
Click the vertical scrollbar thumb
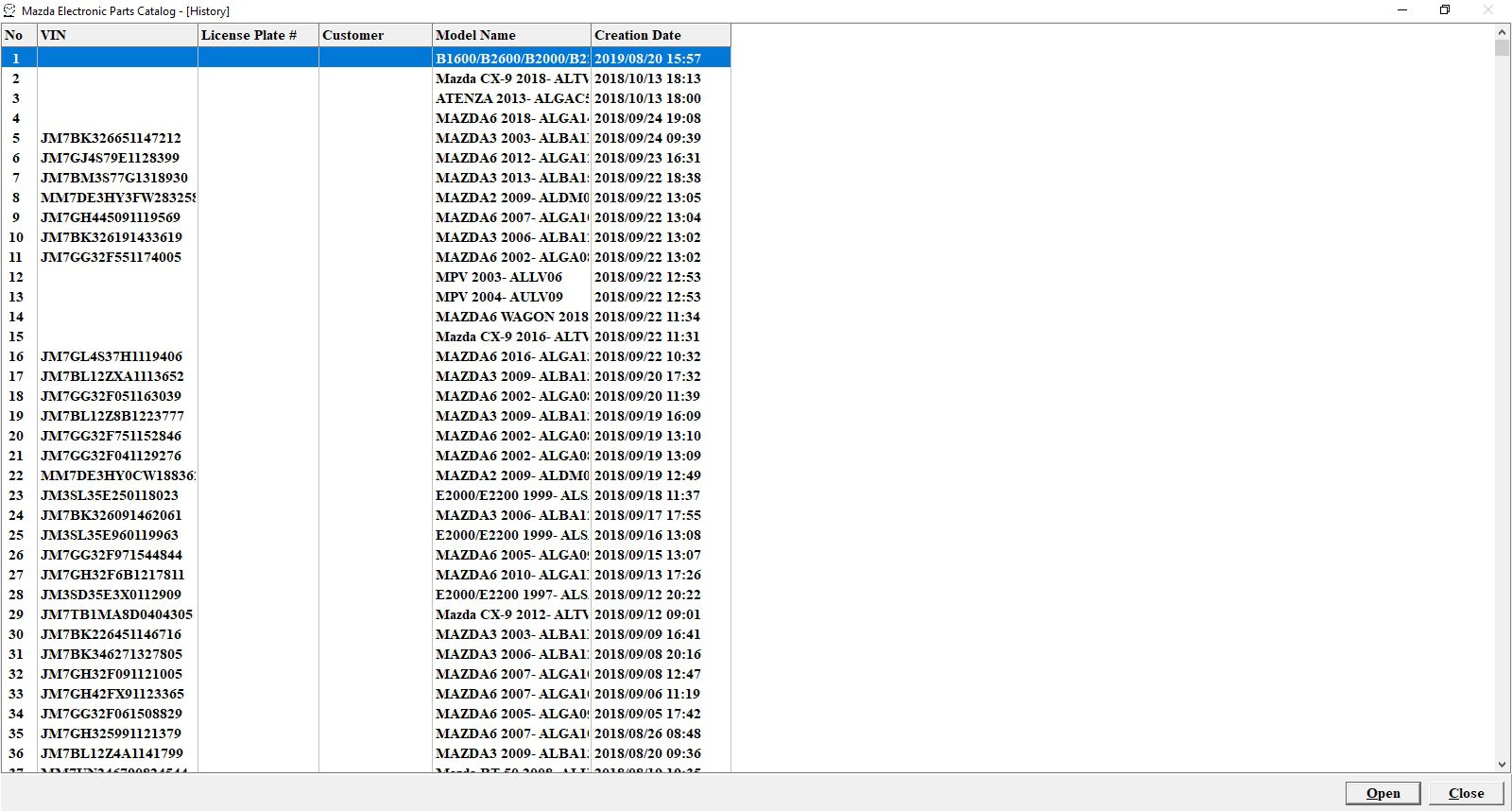pyautogui.click(x=1503, y=47)
